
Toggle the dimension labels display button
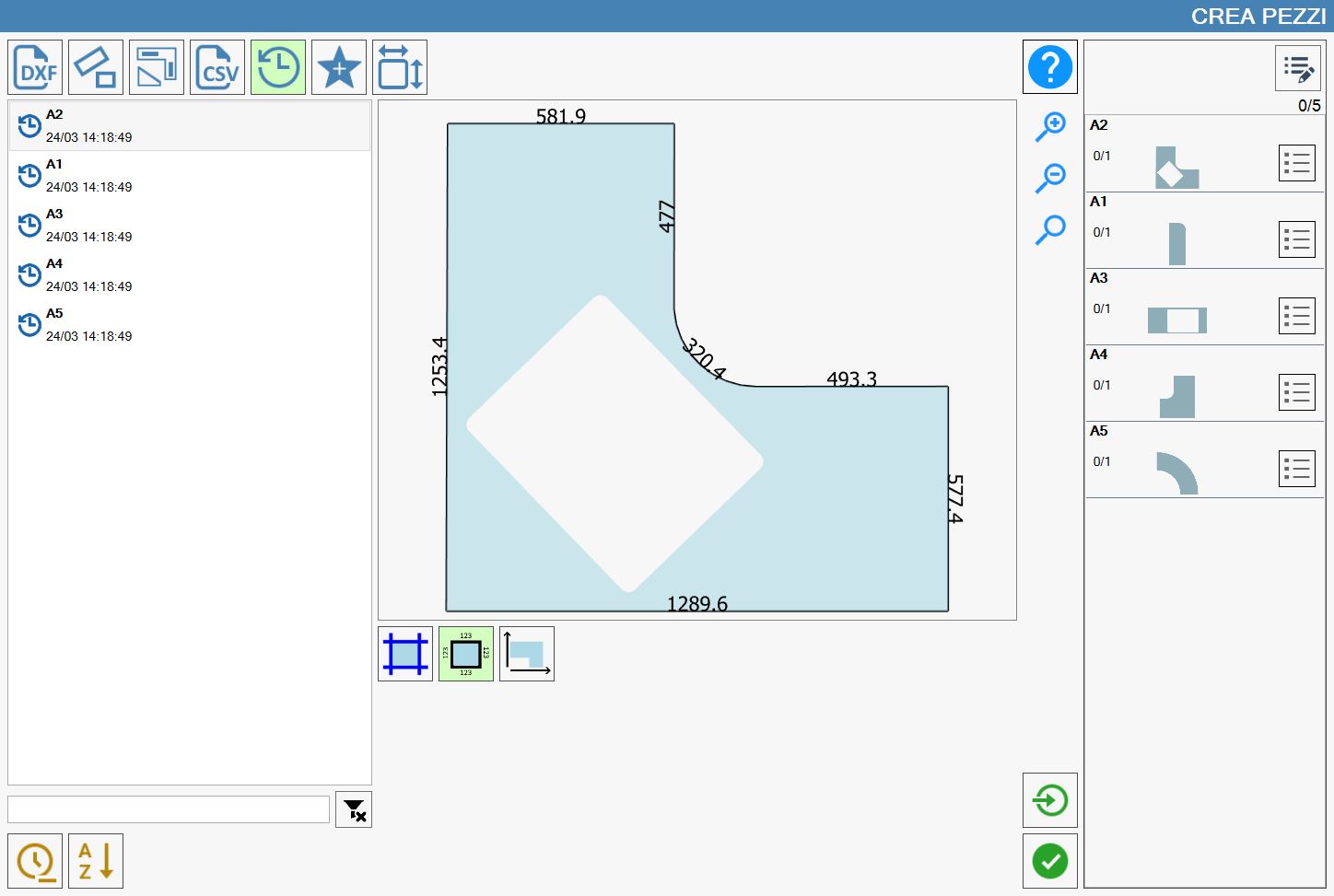coord(466,654)
